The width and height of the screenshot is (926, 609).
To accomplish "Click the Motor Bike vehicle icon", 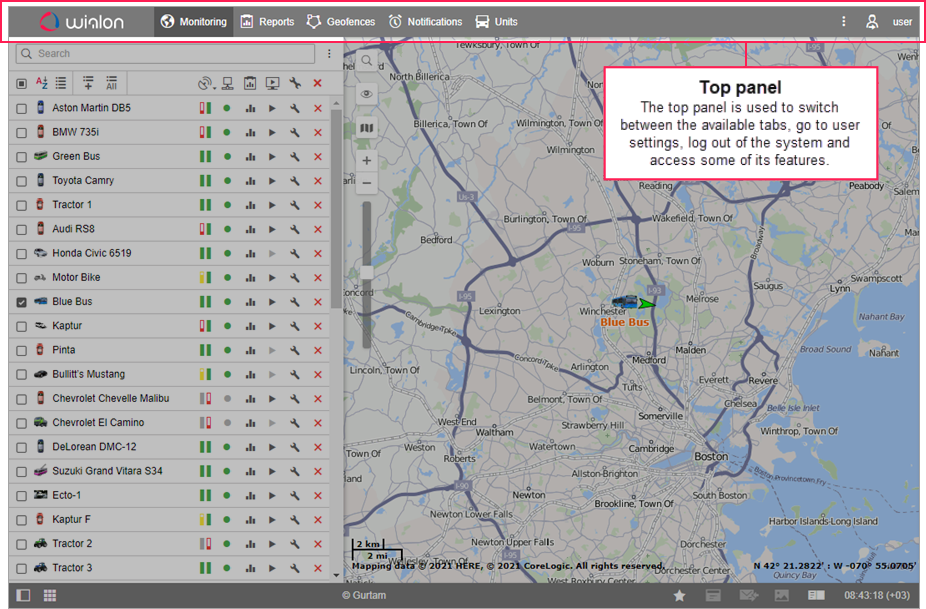I will 40,277.
